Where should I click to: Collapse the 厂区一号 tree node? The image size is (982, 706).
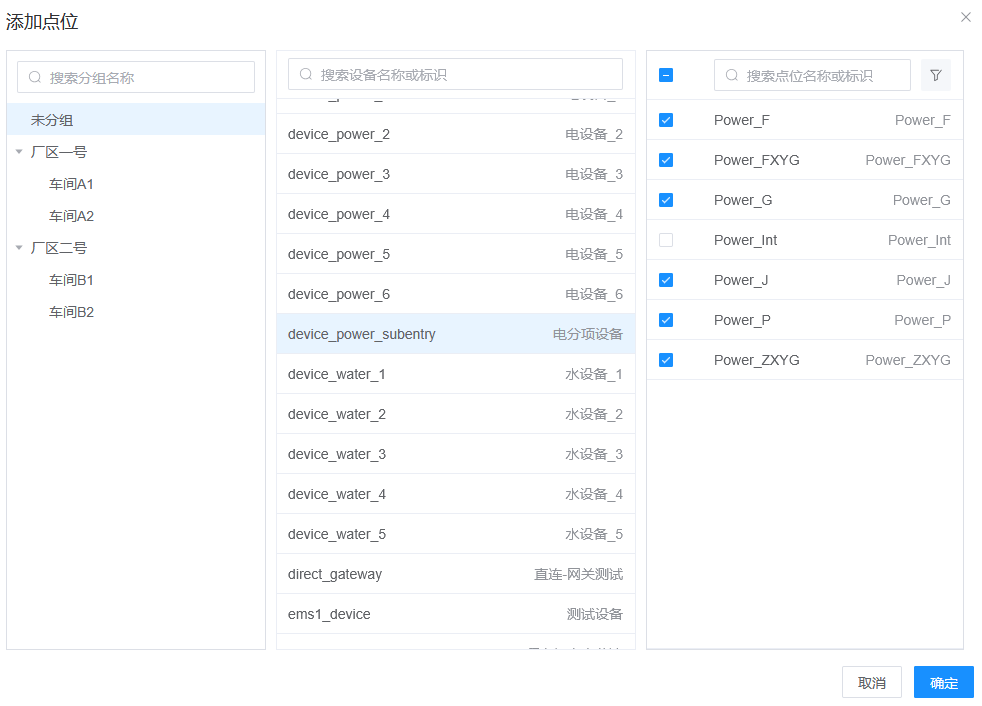click(x=19, y=152)
